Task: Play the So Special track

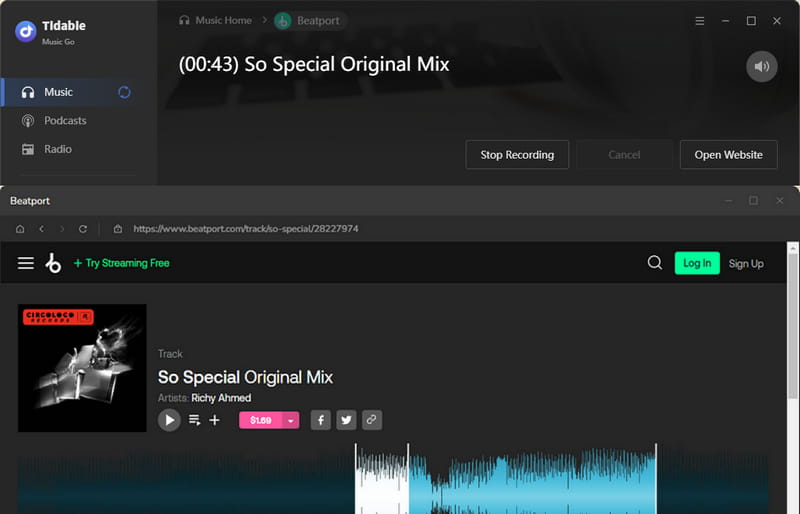Action: [x=169, y=420]
